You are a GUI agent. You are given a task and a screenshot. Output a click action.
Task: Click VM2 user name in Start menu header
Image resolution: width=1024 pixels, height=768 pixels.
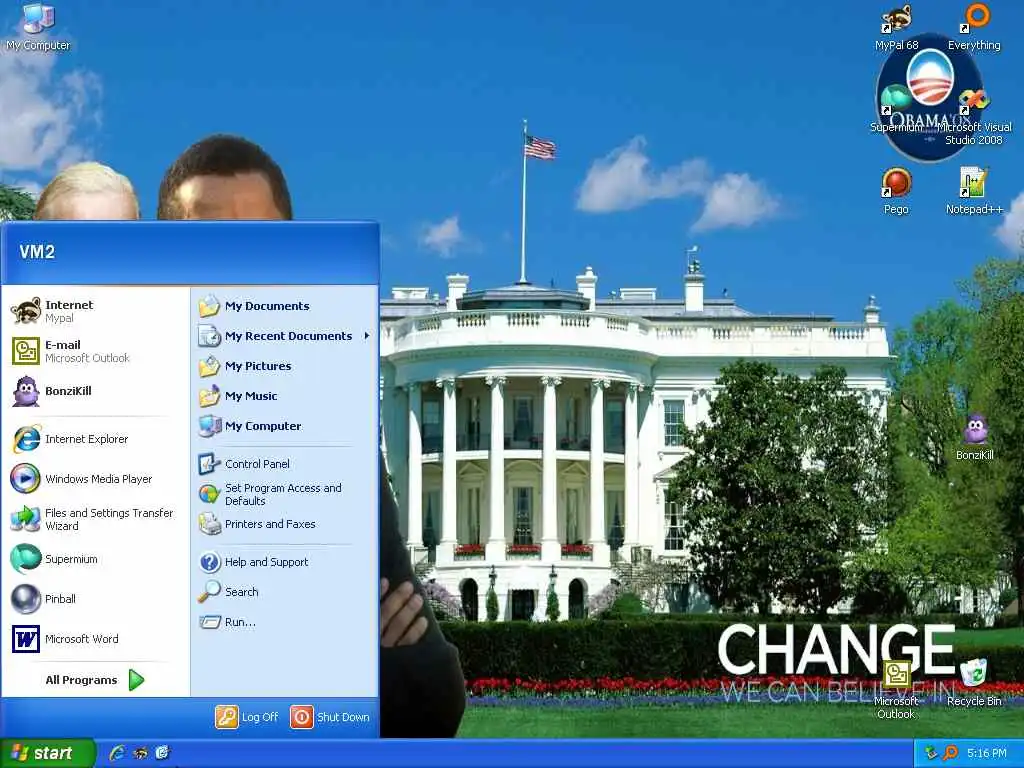37,251
